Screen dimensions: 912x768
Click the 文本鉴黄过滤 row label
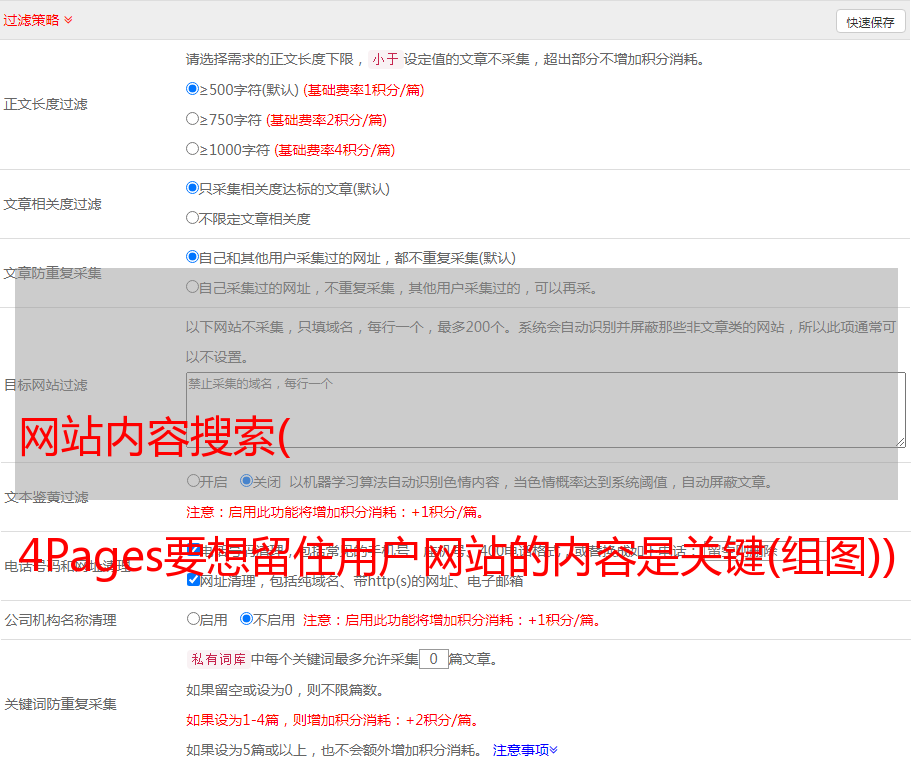[47, 497]
